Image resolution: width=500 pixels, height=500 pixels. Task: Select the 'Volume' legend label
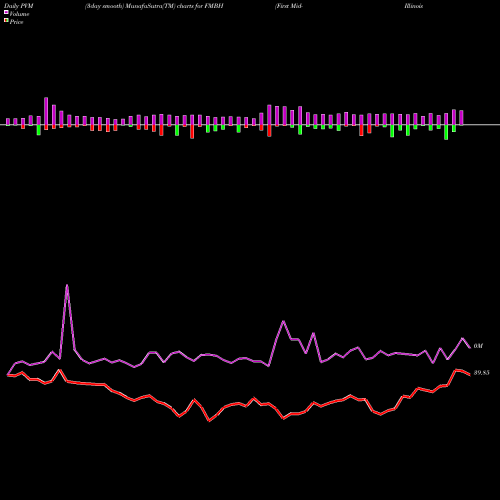coord(19,14)
